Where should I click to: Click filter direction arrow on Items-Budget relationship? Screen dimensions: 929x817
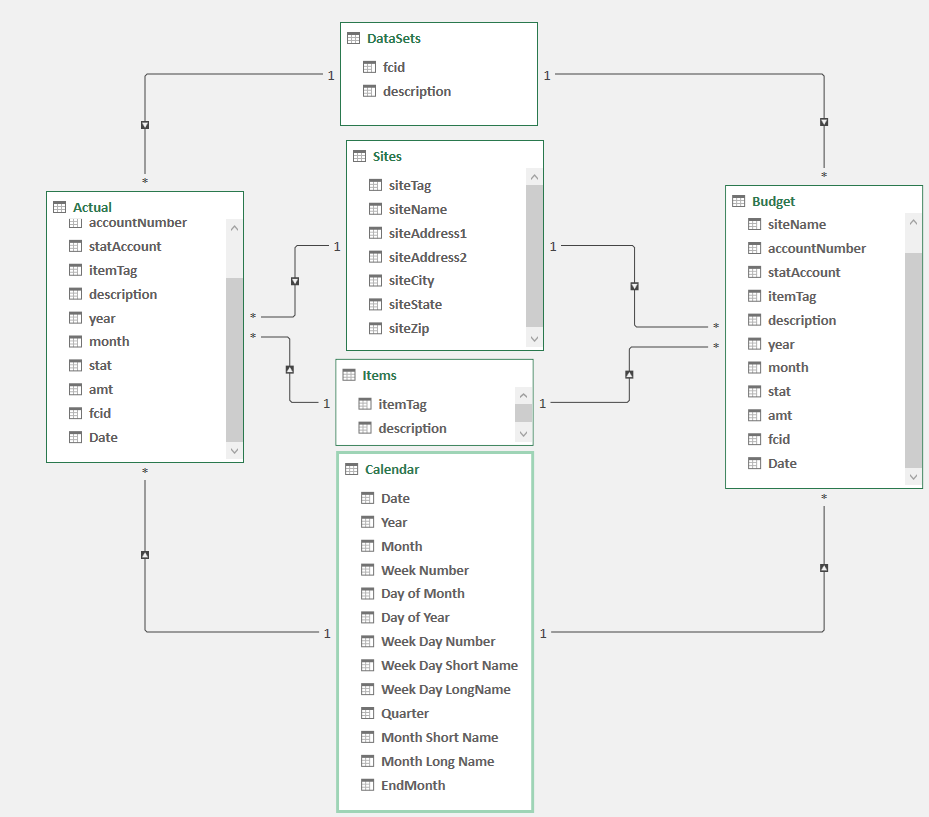coord(629,374)
